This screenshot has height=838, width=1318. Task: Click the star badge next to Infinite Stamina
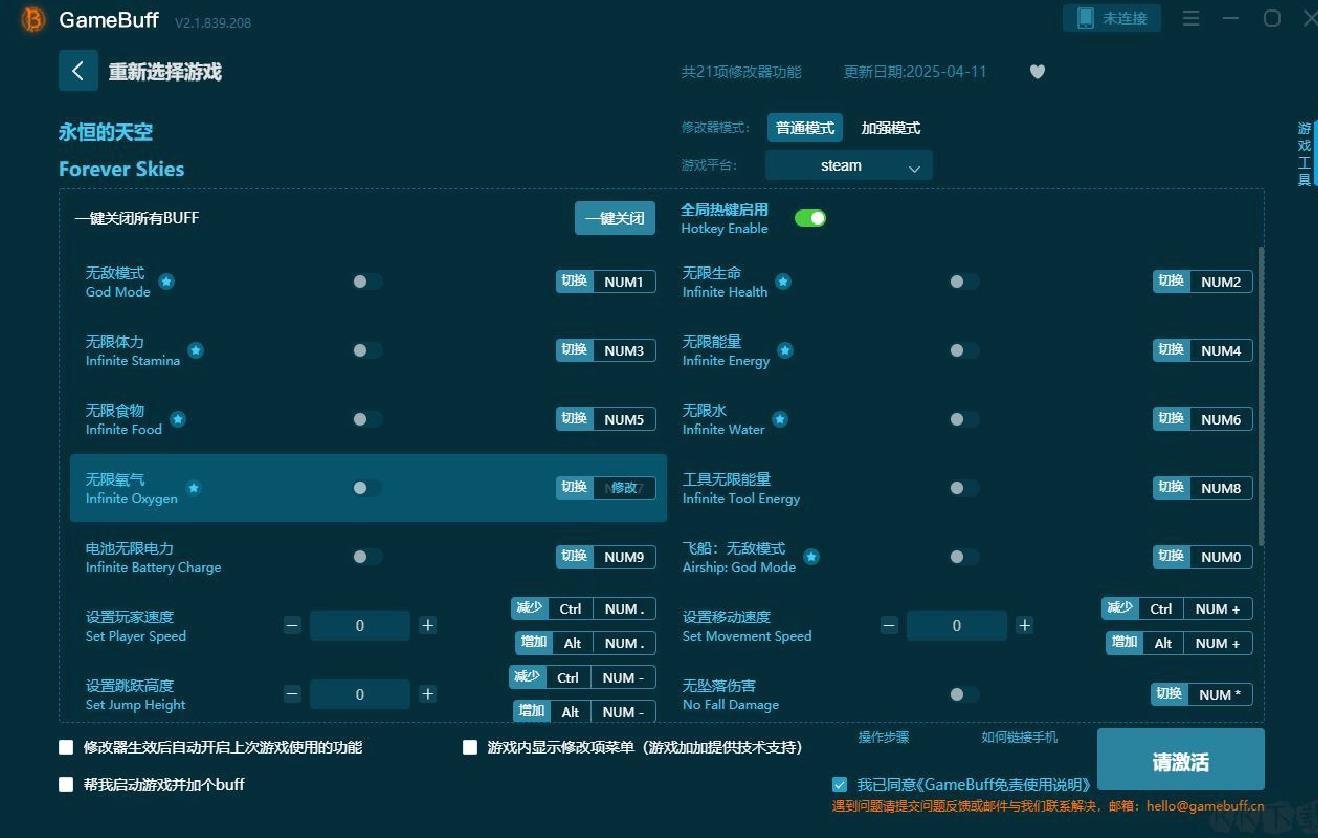pyautogui.click(x=196, y=351)
